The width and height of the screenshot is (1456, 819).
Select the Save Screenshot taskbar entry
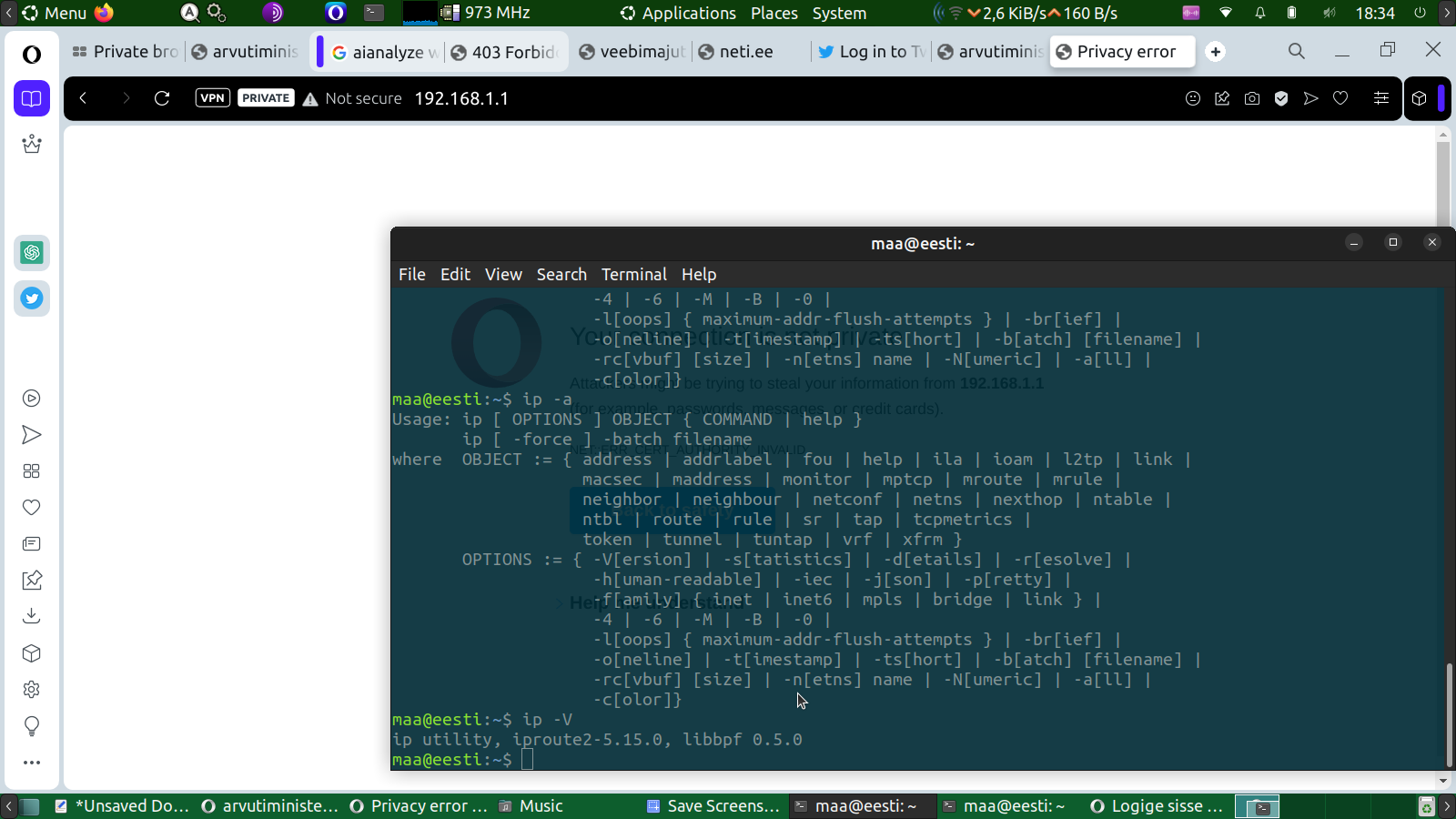coord(713,805)
